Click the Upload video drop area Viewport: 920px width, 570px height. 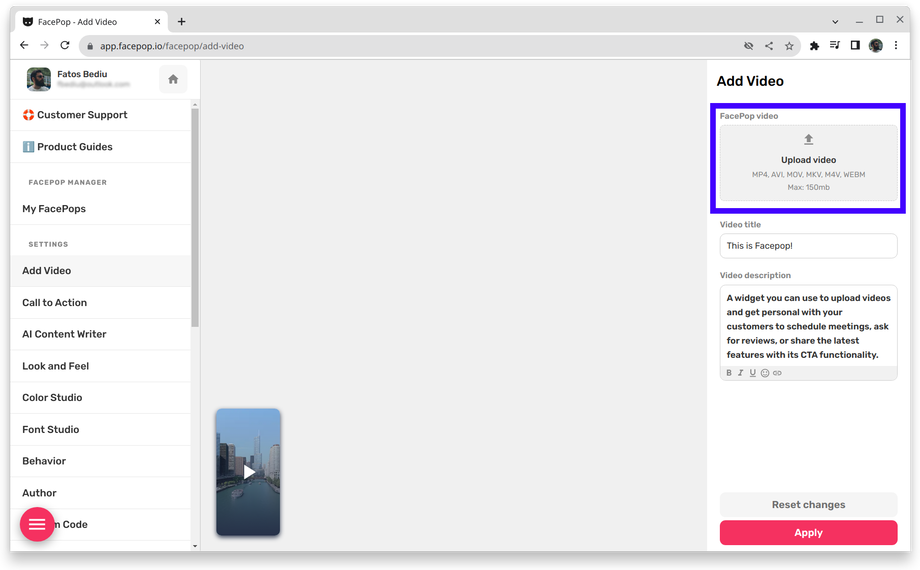coord(809,163)
